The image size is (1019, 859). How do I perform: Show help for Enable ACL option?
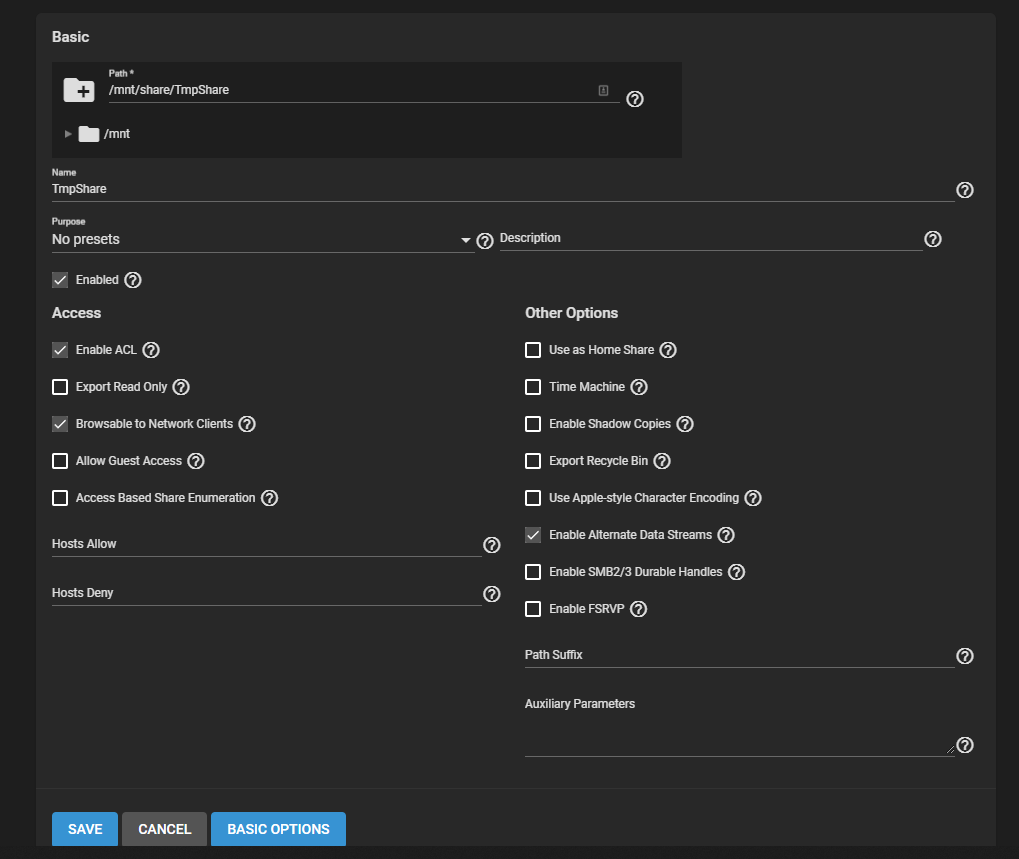click(x=151, y=350)
